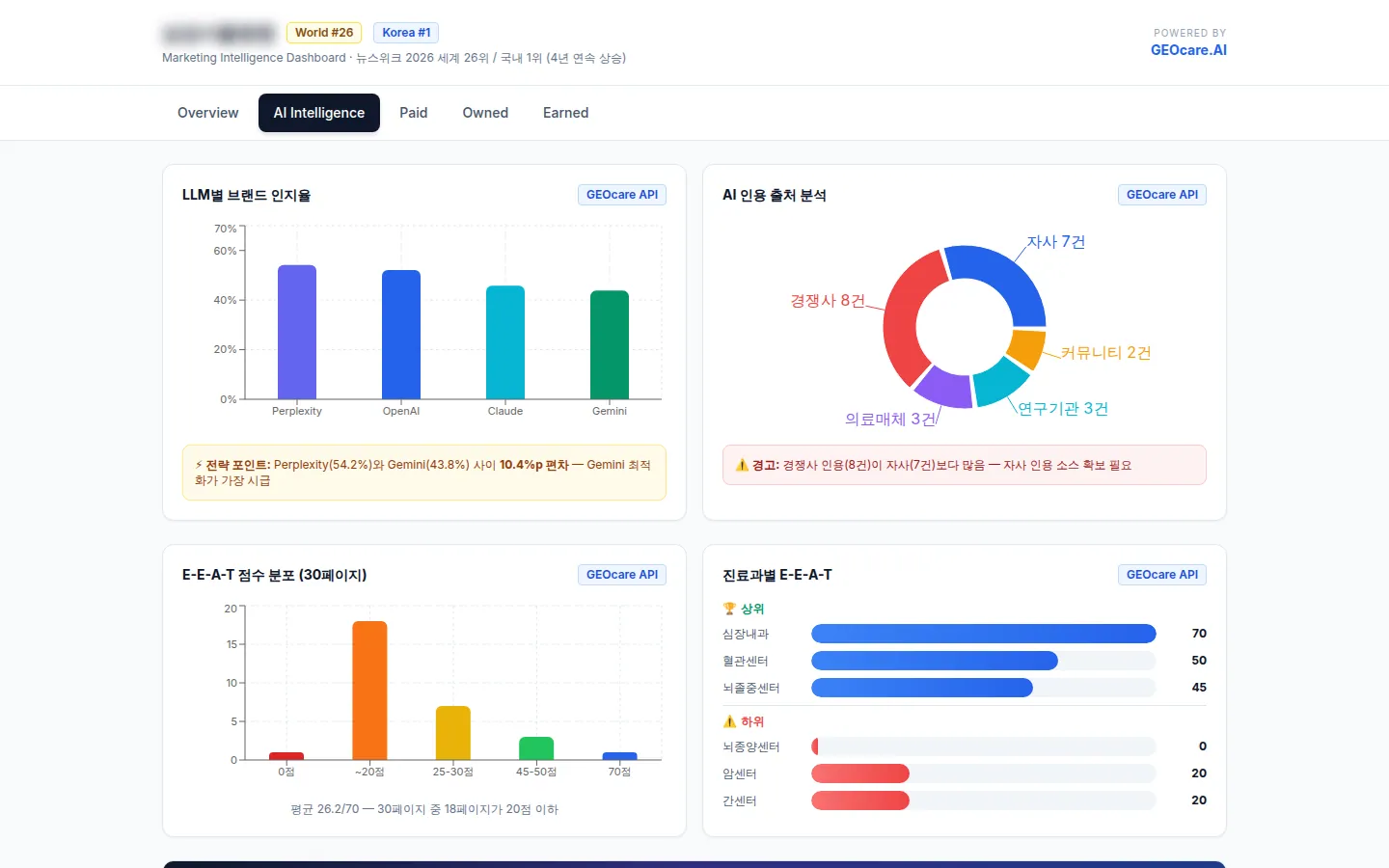This screenshot has width=1389, height=868.
Task: Click GEOcare API badge on LLM brand awareness card
Action: pyautogui.click(x=622, y=195)
